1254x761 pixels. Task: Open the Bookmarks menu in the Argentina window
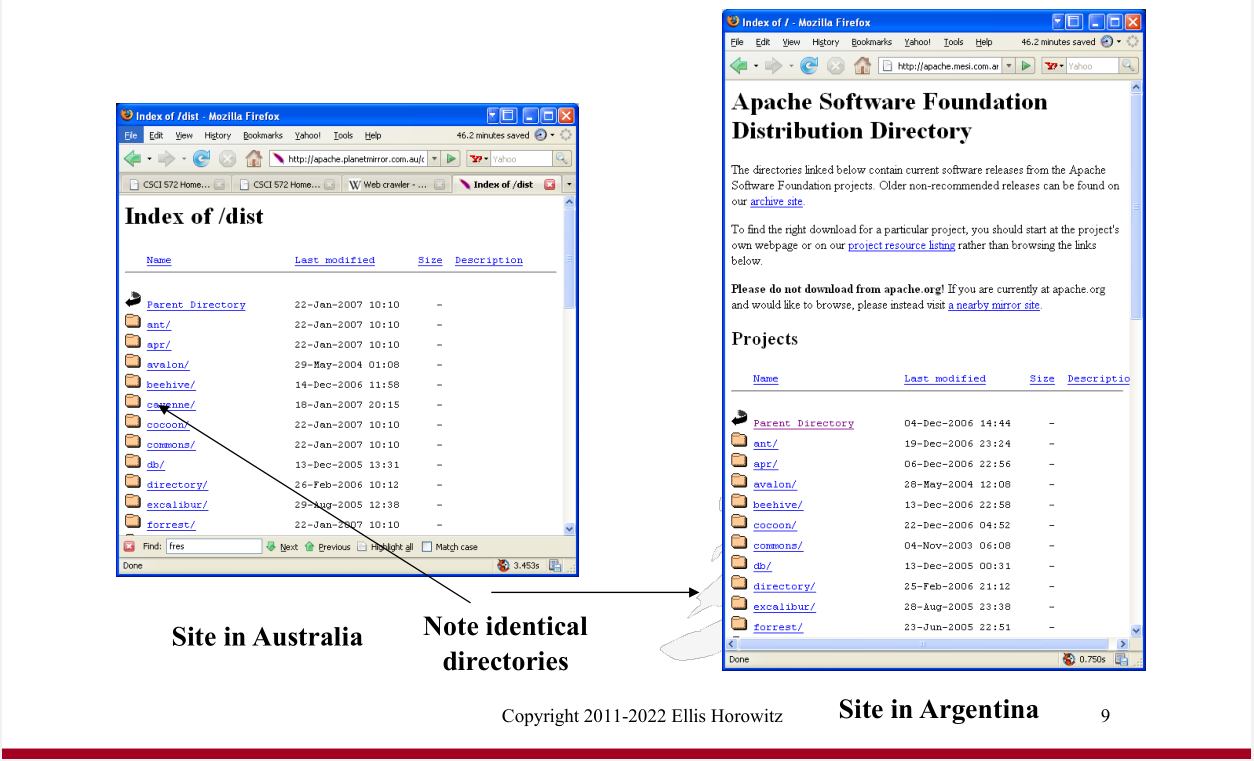click(871, 42)
